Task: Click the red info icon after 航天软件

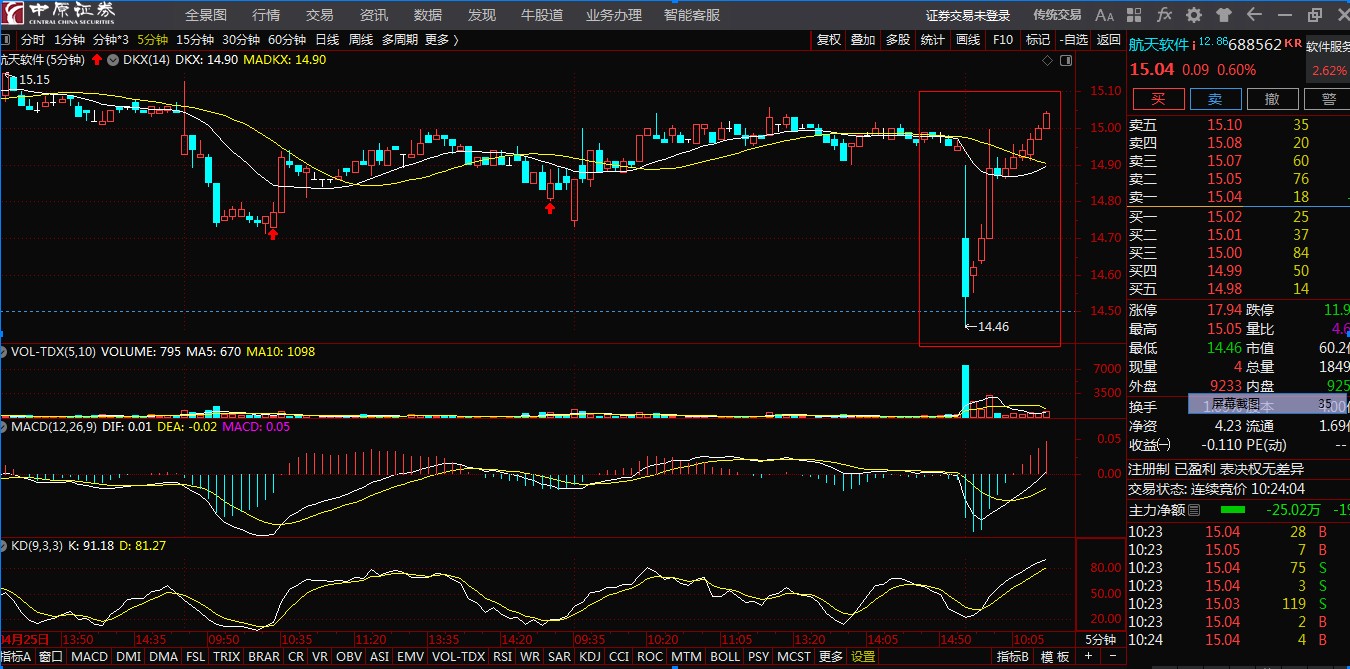Action: click(x=1194, y=44)
